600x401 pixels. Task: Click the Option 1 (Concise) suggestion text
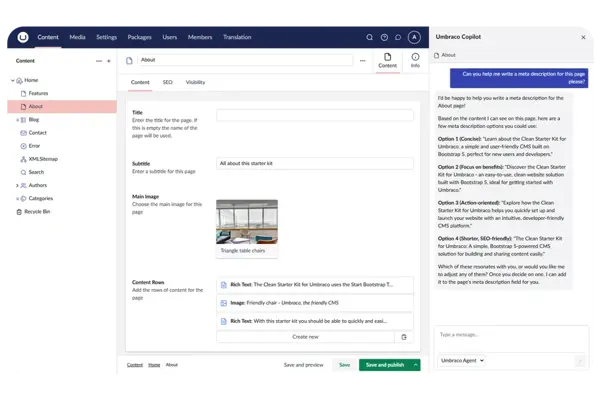(x=502, y=147)
